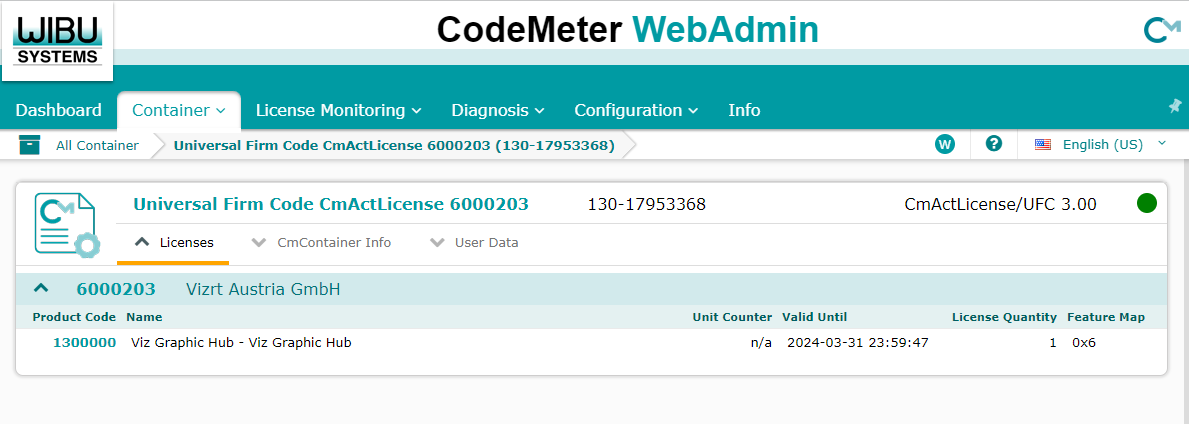Open help via question mark icon
Viewport: 1189px width, 424px height.
(993, 144)
